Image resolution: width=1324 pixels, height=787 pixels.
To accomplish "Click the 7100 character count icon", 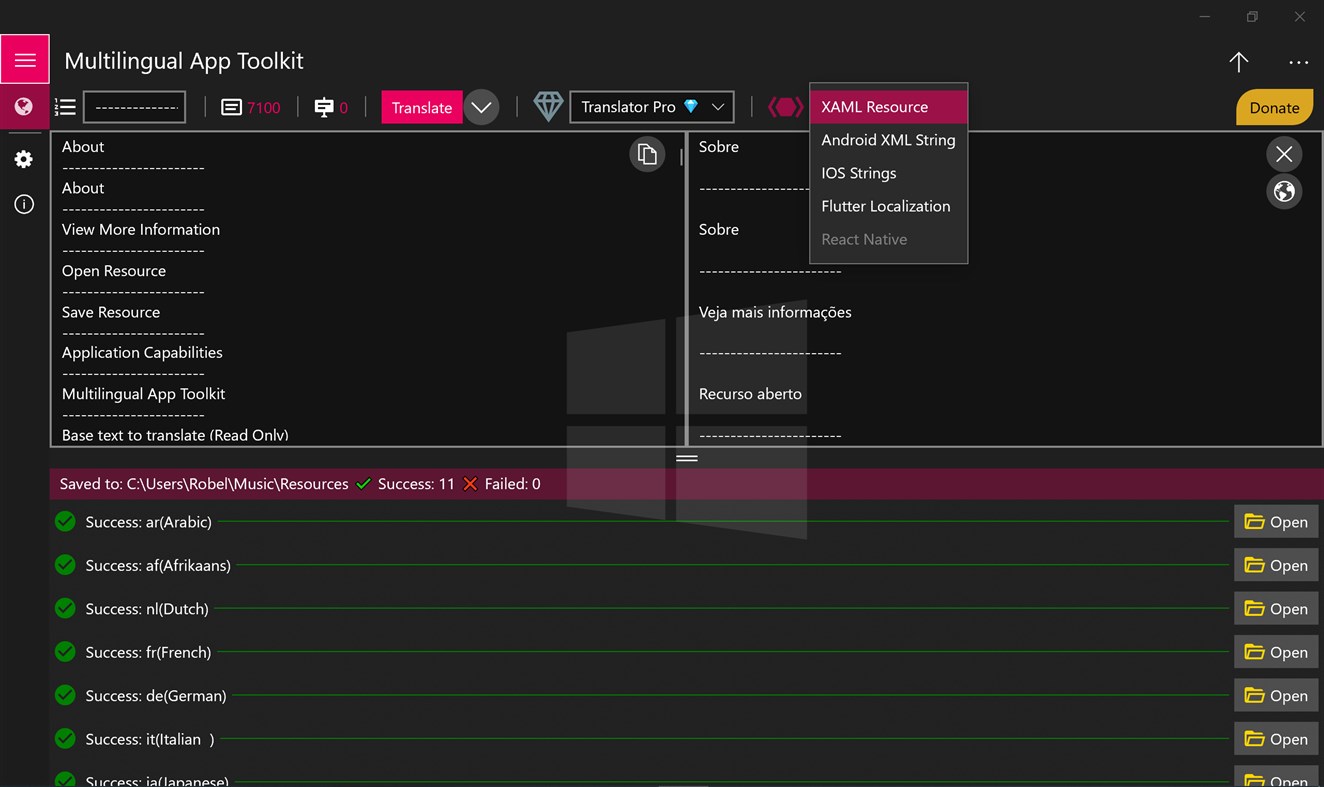I will coord(231,107).
